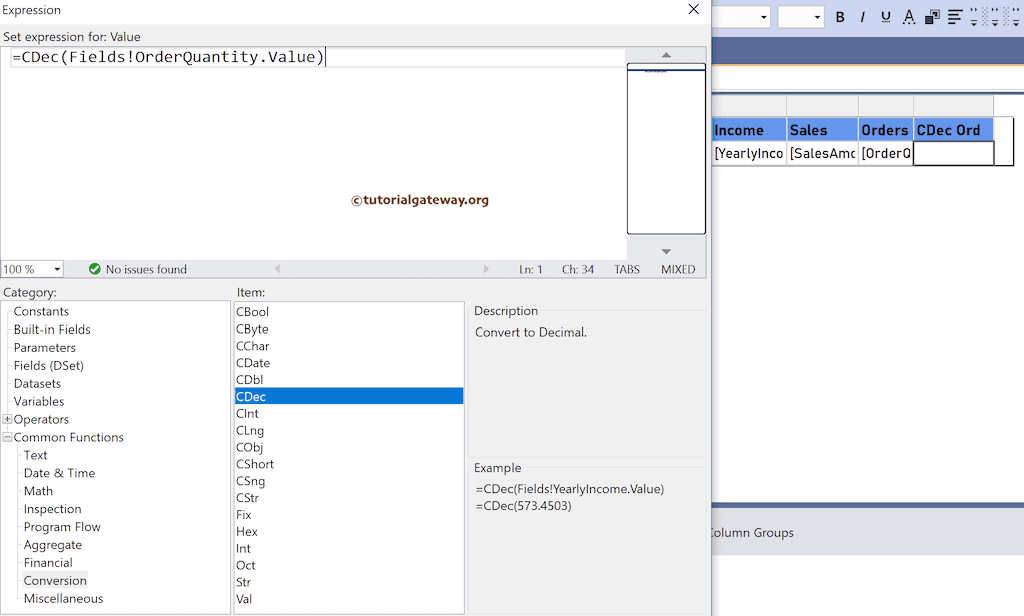Click the green no-issues checkmark icon
The height and width of the screenshot is (616, 1024).
93,268
